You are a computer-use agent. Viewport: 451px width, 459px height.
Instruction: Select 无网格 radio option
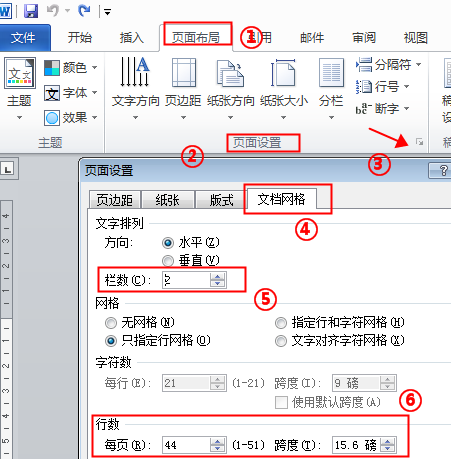click(x=111, y=323)
